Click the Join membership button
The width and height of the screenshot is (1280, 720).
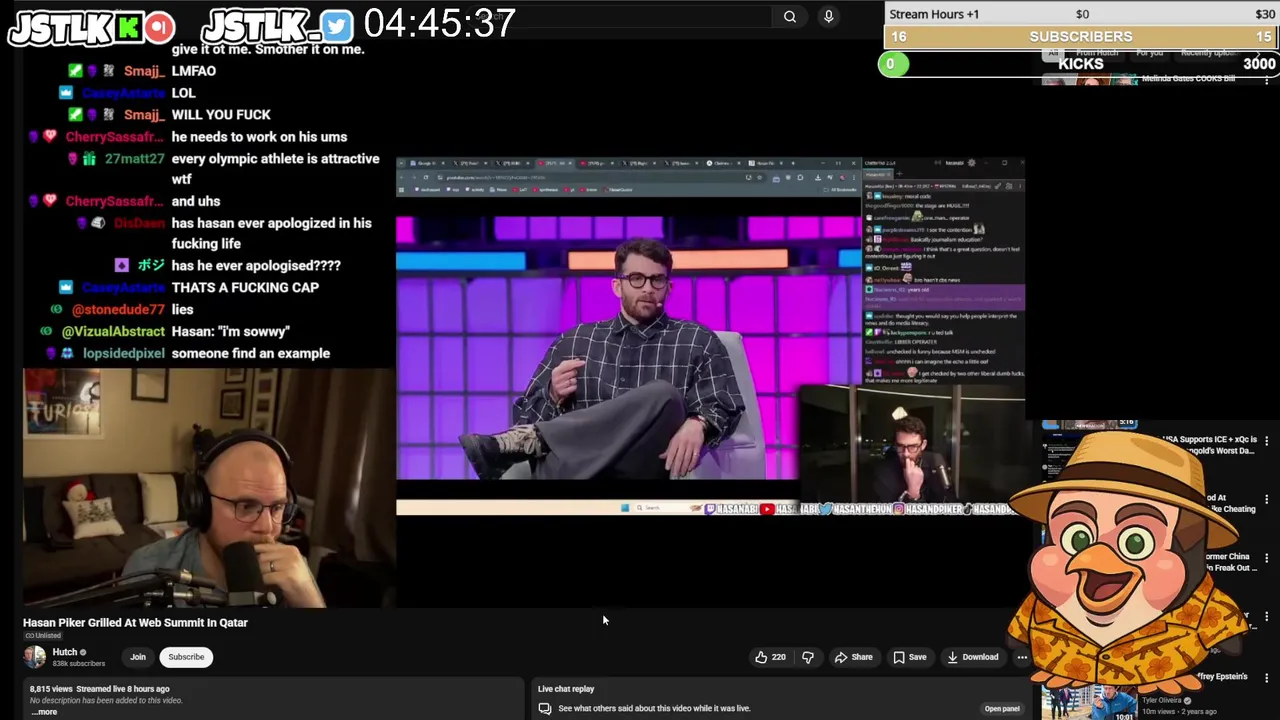[138, 657]
